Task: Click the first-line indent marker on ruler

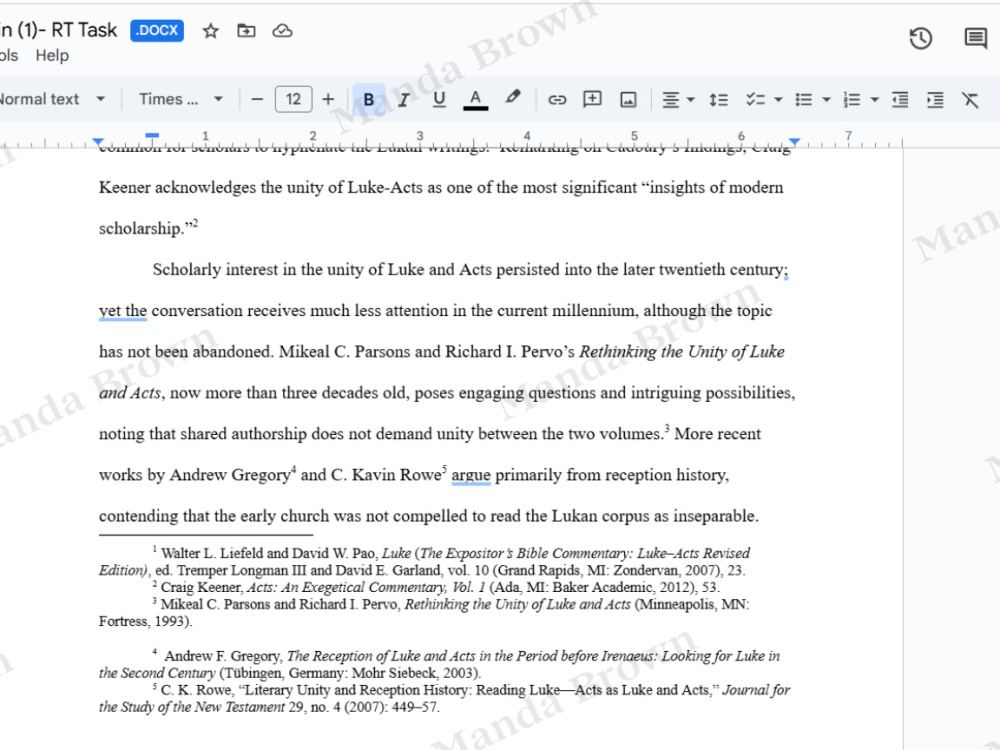Action: [152, 135]
